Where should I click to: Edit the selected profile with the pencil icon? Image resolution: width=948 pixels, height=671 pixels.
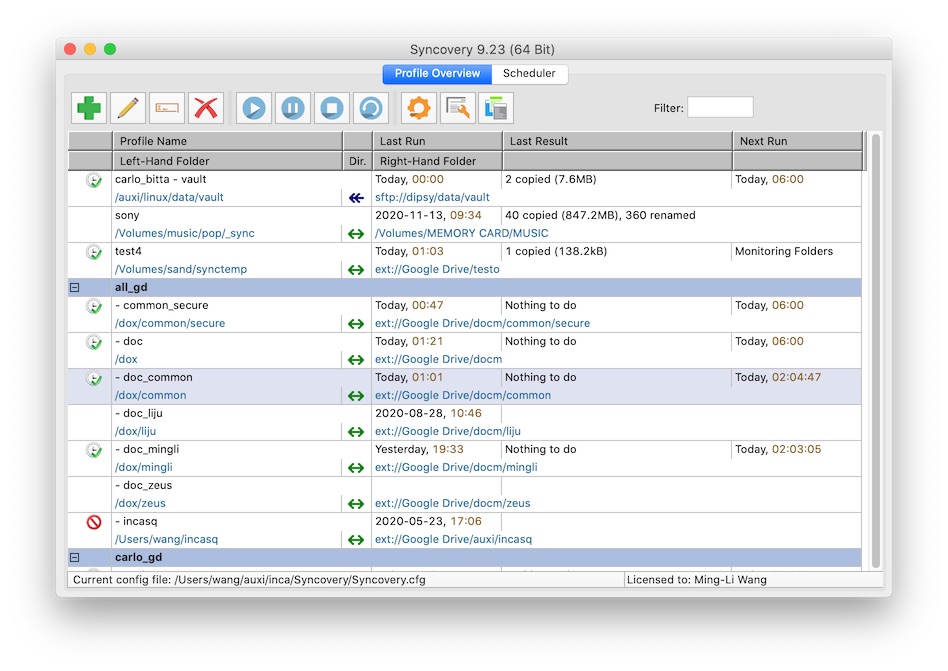coord(128,108)
